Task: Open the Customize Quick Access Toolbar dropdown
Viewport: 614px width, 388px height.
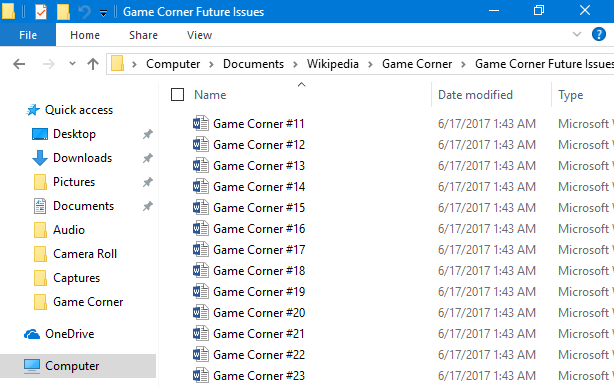Action: 103,13
